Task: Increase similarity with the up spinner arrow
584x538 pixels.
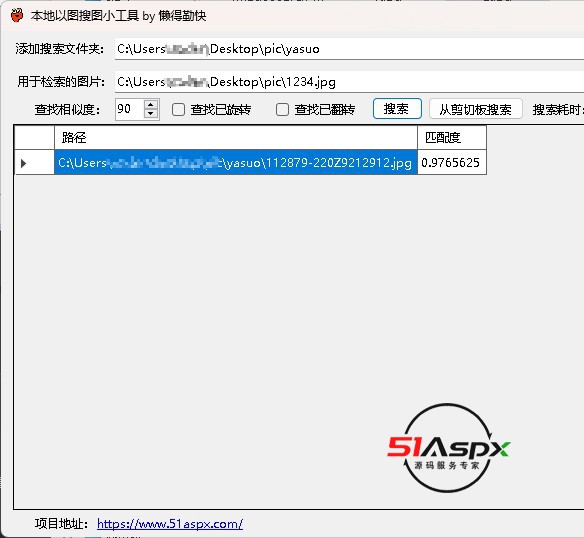Action: click(x=151, y=105)
